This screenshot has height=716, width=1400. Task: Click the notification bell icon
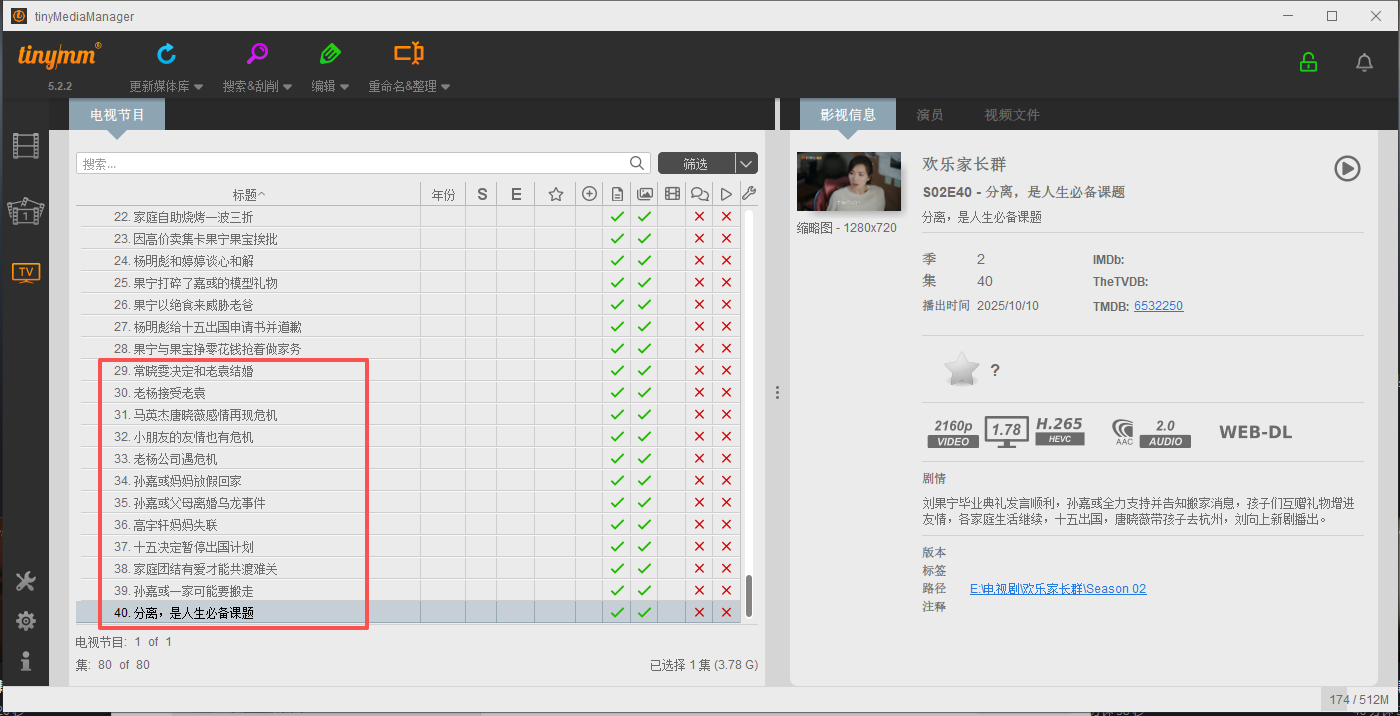(x=1364, y=62)
